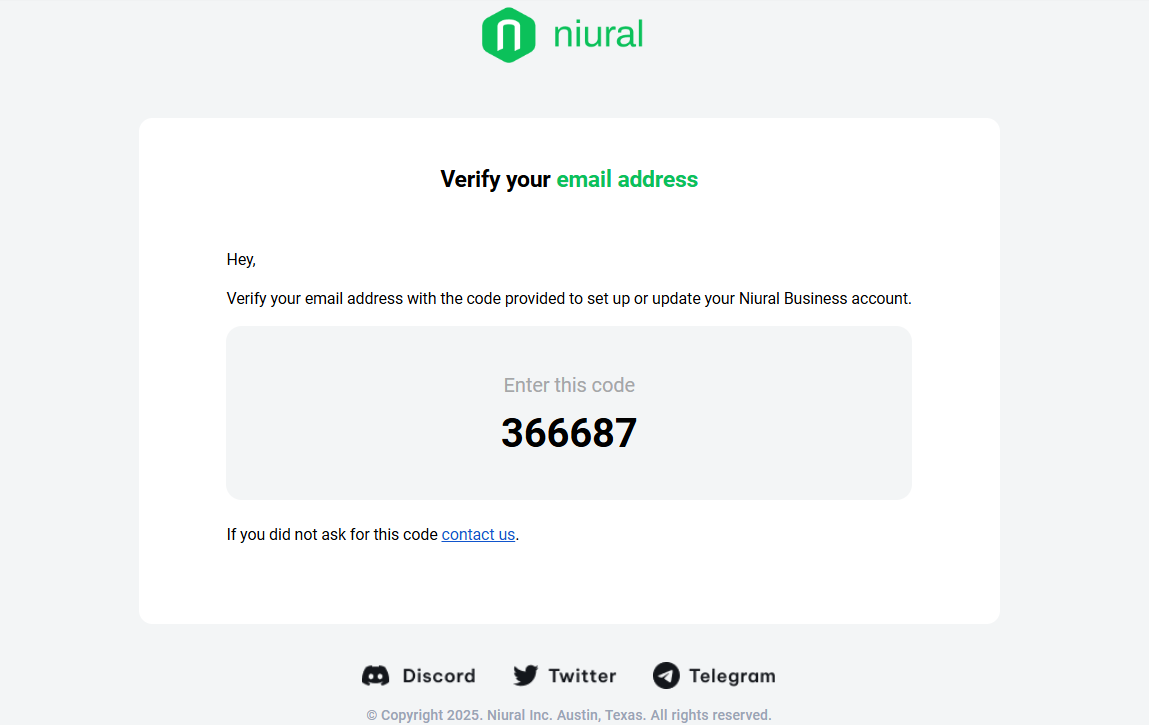
Task: Click the Discord text label
Action: point(439,676)
